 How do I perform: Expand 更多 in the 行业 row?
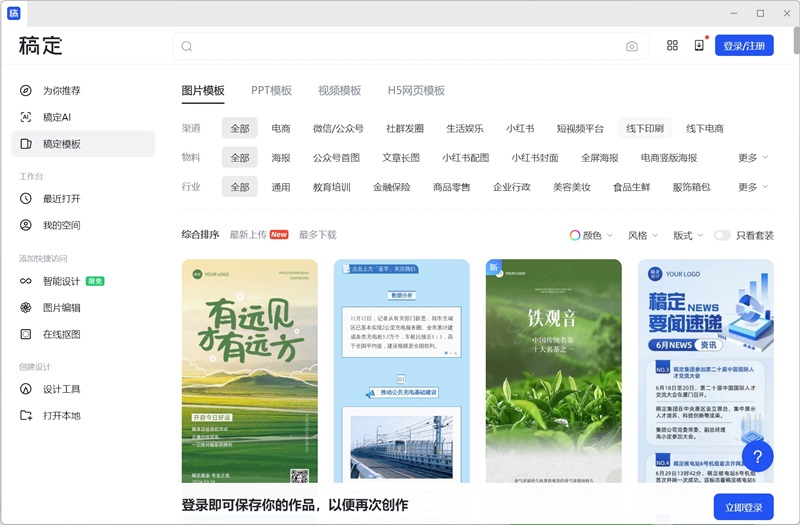pyautogui.click(x=753, y=187)
